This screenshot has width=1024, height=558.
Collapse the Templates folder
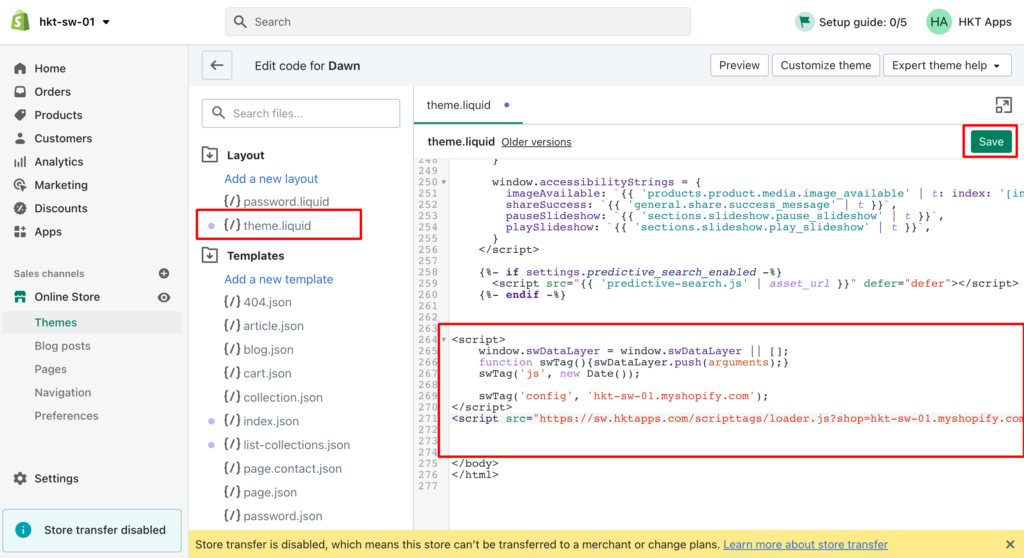pyautogui.click(x=210, y=255)
